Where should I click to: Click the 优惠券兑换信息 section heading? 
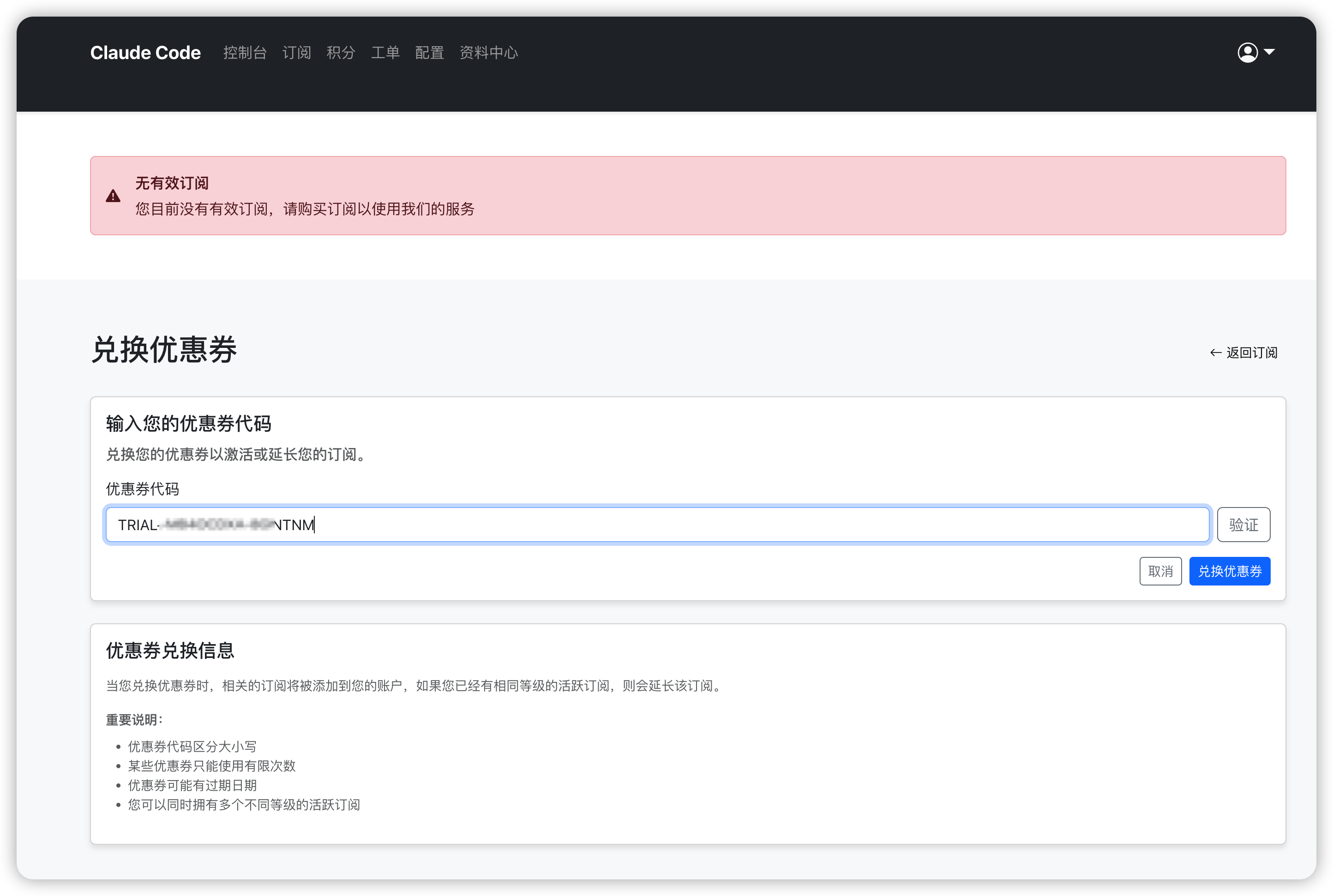(170, 650)
